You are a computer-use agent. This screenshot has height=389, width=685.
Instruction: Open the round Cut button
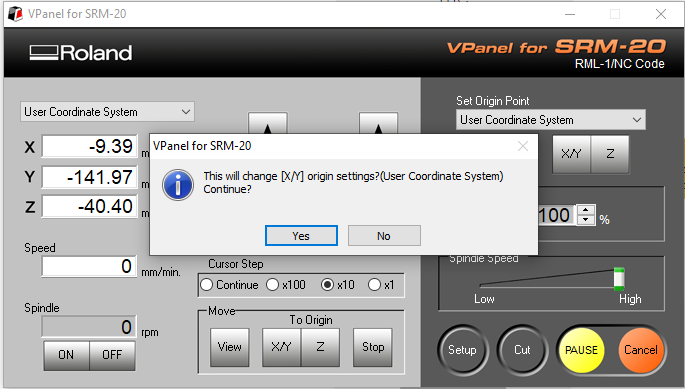pos(522,350)
